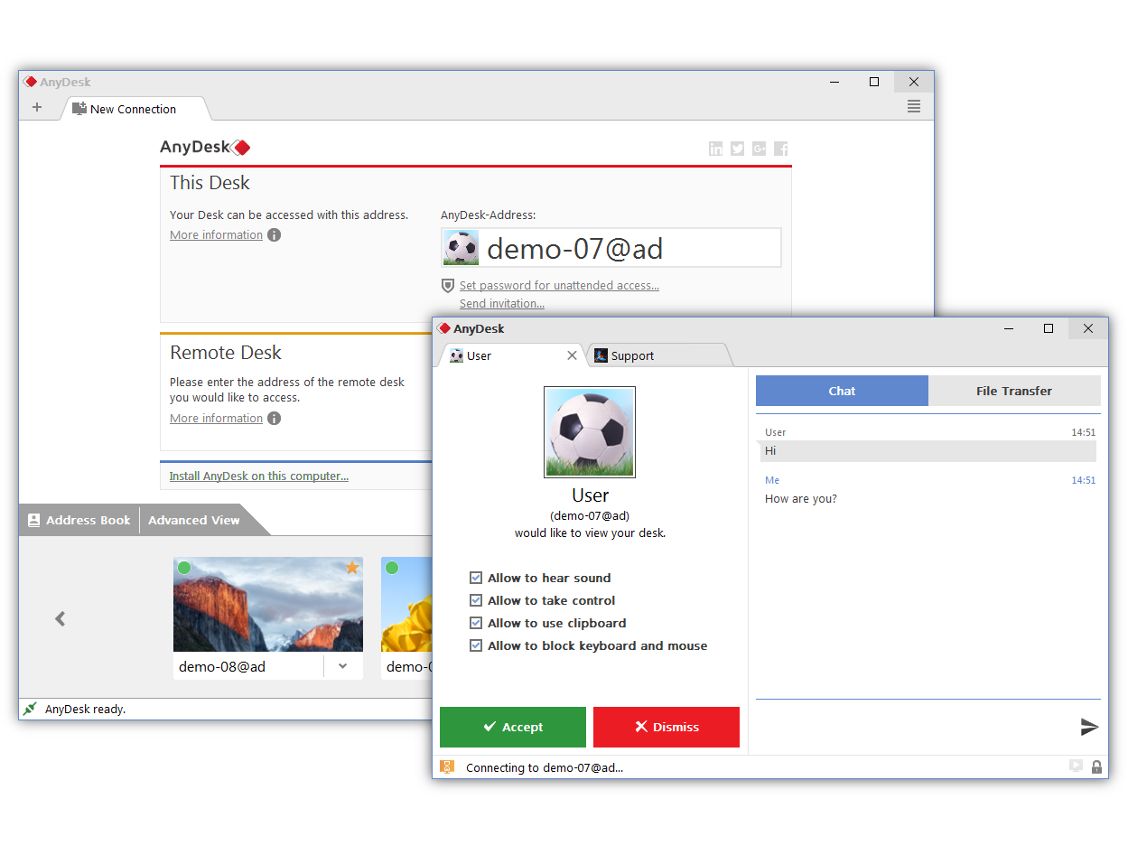The width and height of the screenshot is (1128, 850).
Task: Toggle Allow to take control checkbox
Action: 476,601
